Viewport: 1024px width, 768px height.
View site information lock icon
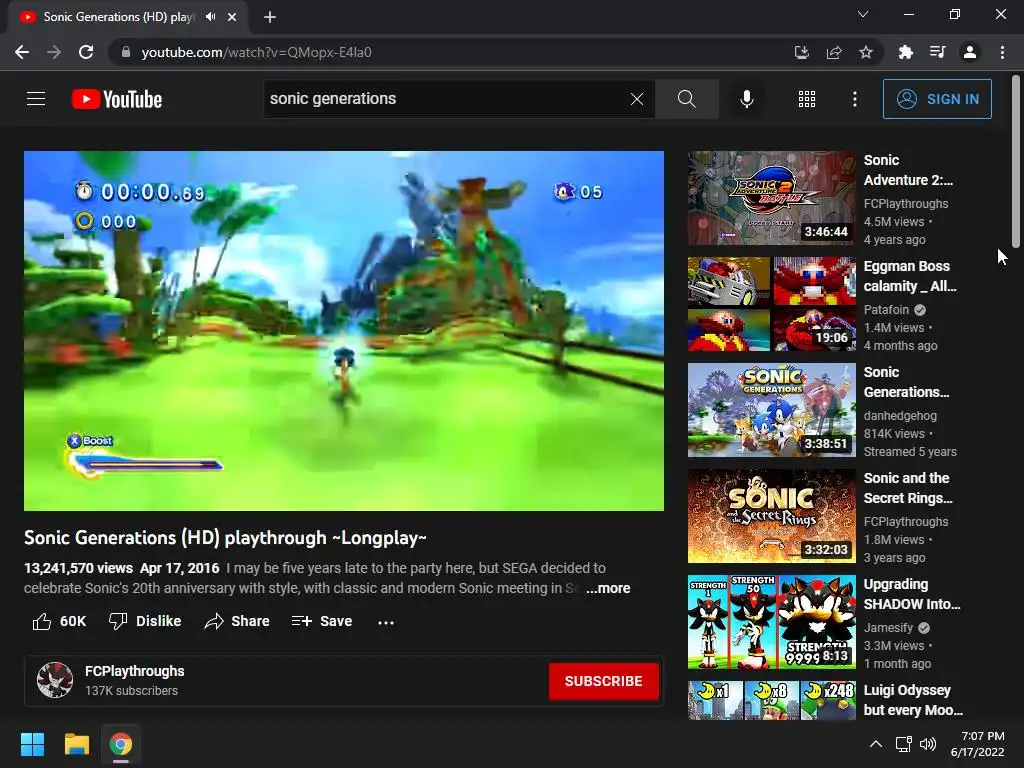(x=126, y=52)
